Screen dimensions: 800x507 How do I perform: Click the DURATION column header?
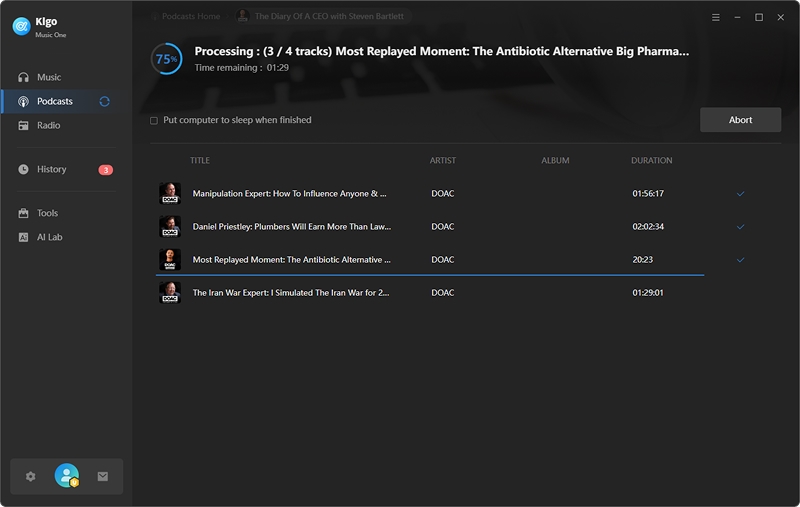652,161
